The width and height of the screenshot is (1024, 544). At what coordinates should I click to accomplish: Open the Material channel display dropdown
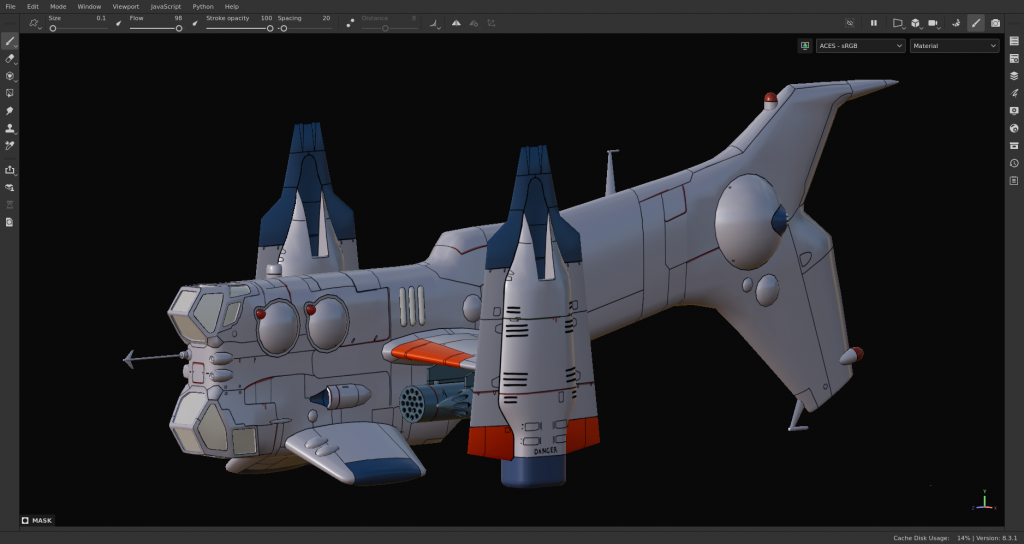pyautogui.click(x=954, y=46)
